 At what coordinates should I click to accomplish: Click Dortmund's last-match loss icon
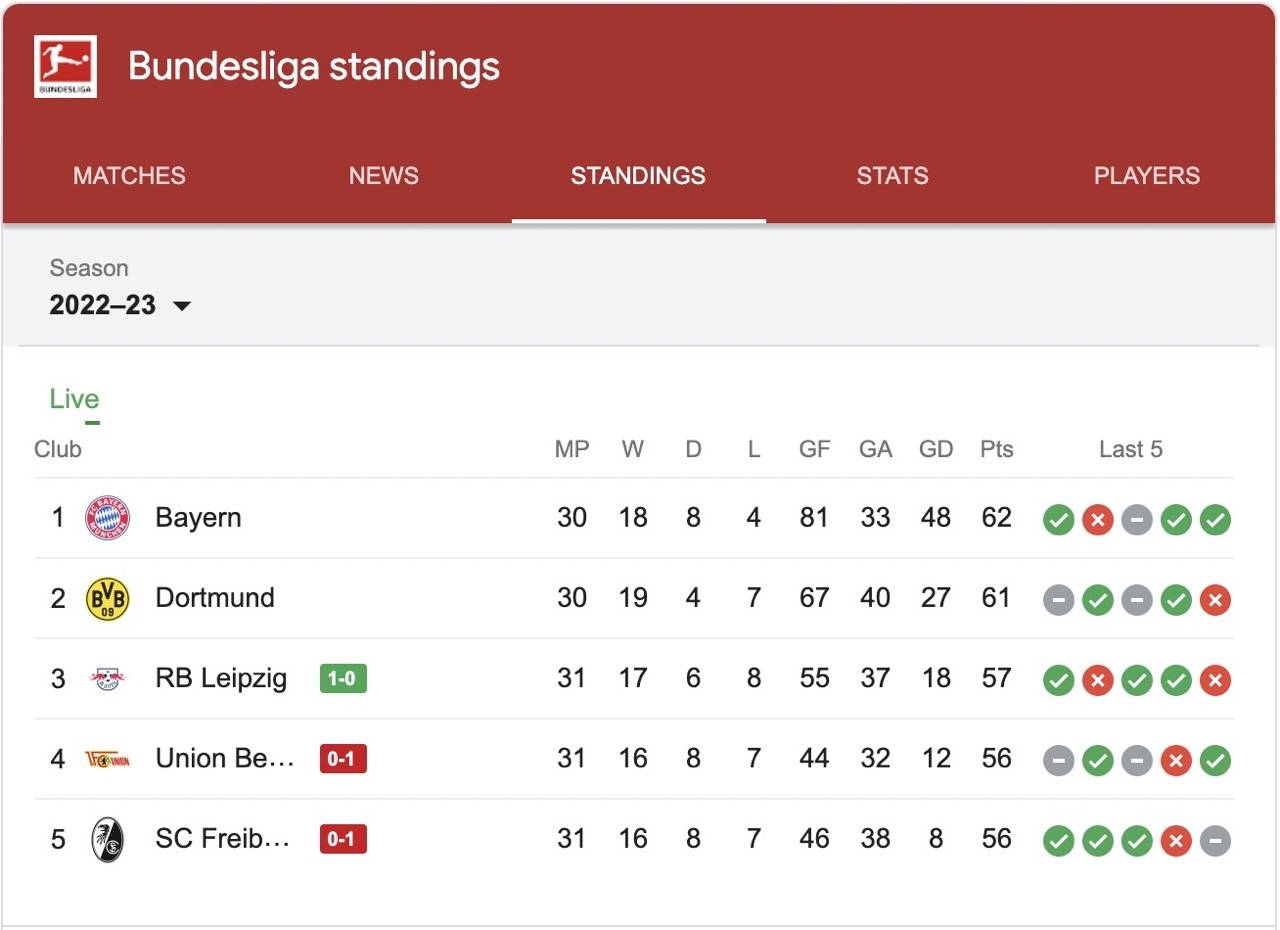pyautogui.click(x=1215, y=600)
